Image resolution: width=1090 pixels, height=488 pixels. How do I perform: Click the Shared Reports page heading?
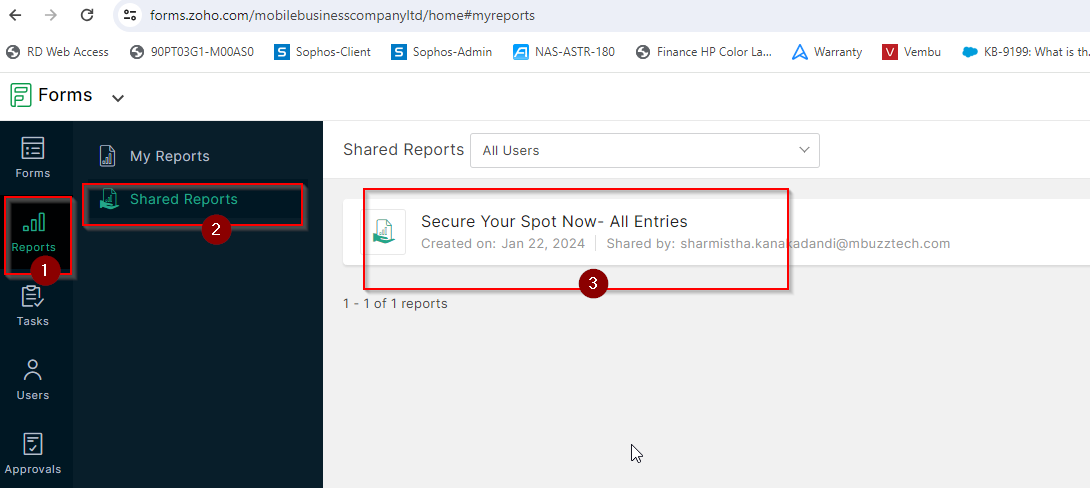[403, 149]
